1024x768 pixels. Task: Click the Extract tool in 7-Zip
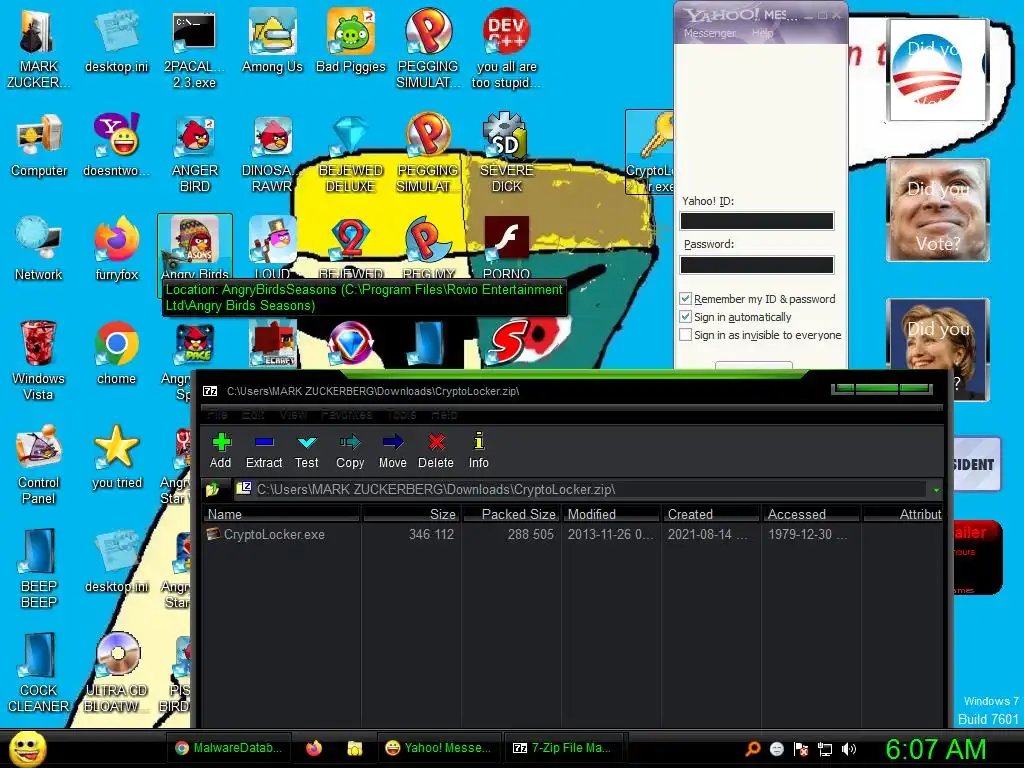click(x=264, y=451)
